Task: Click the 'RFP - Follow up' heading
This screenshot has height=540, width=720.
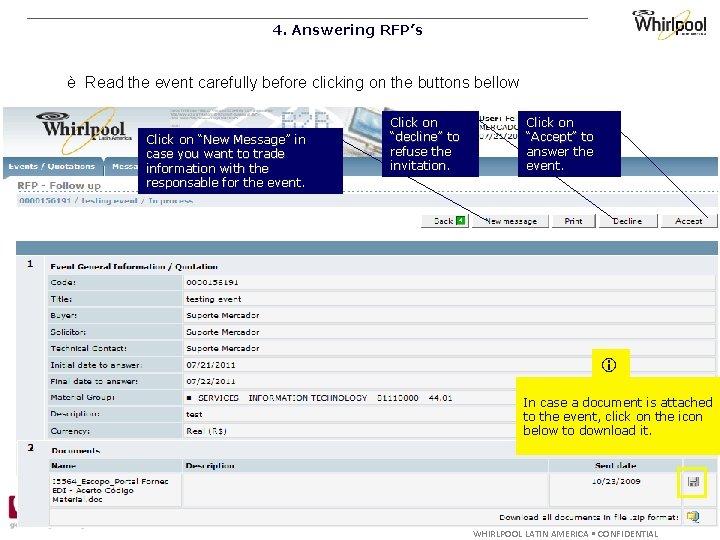Action: tap(59, 186)
